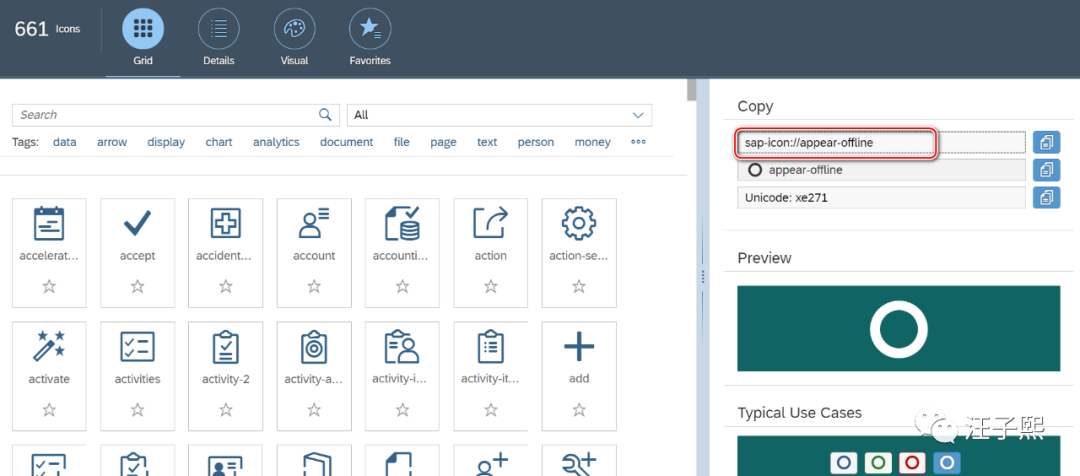
Task: Filter by the data tag
Action: pyautogui.click(x=65, y=142)
